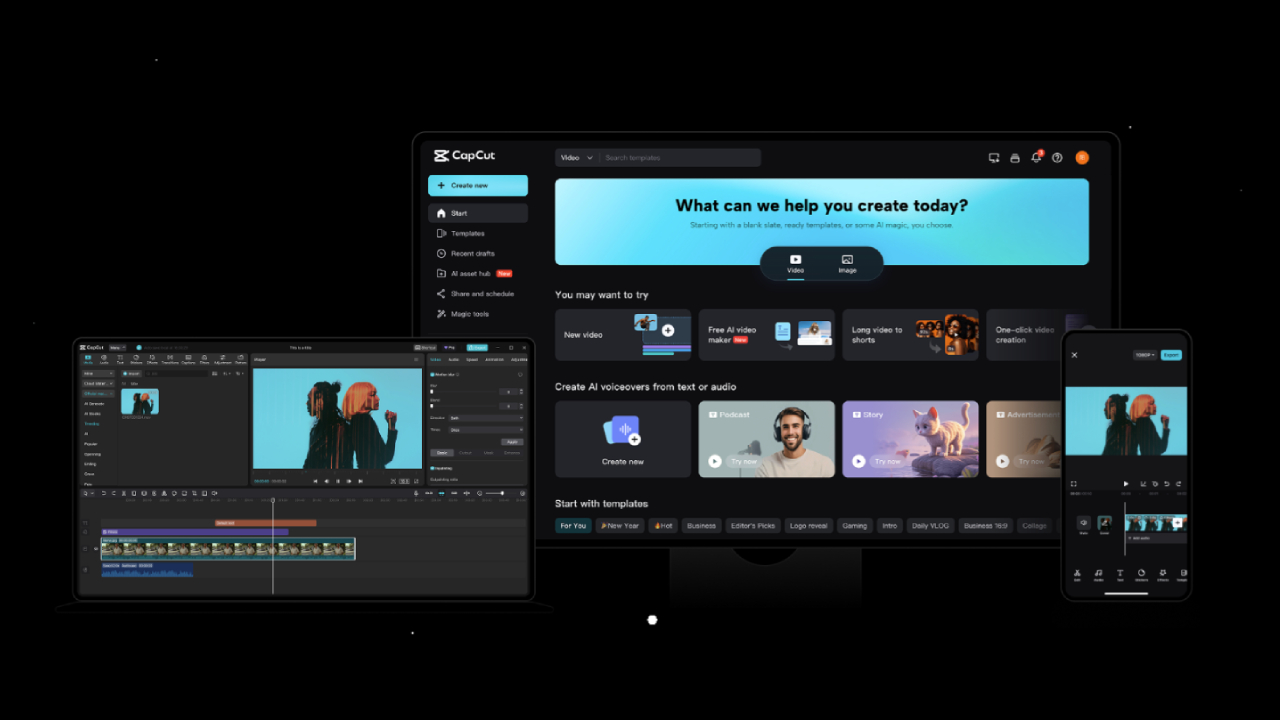Viewport: 1280px width, 720px height.
Task: Open the orange user avatar on monitor
Action: [1081, 158]
